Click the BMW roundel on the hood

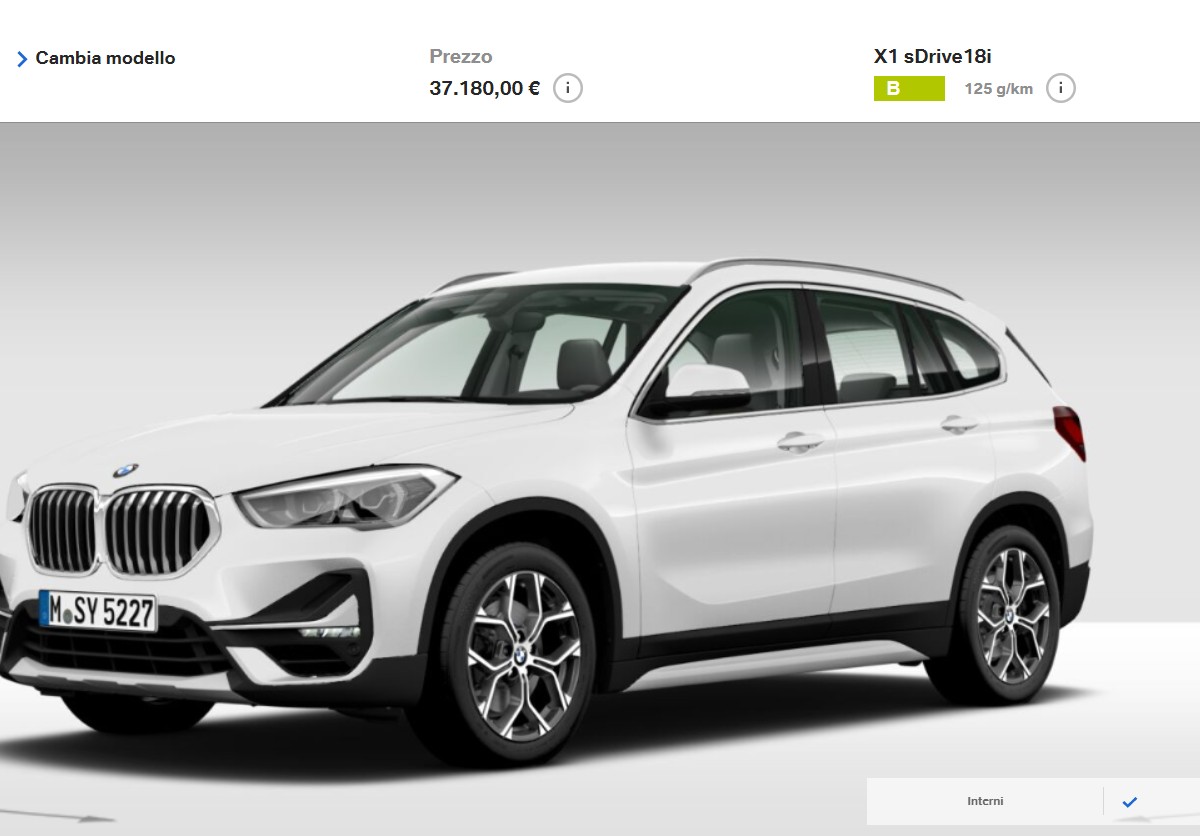126,470
